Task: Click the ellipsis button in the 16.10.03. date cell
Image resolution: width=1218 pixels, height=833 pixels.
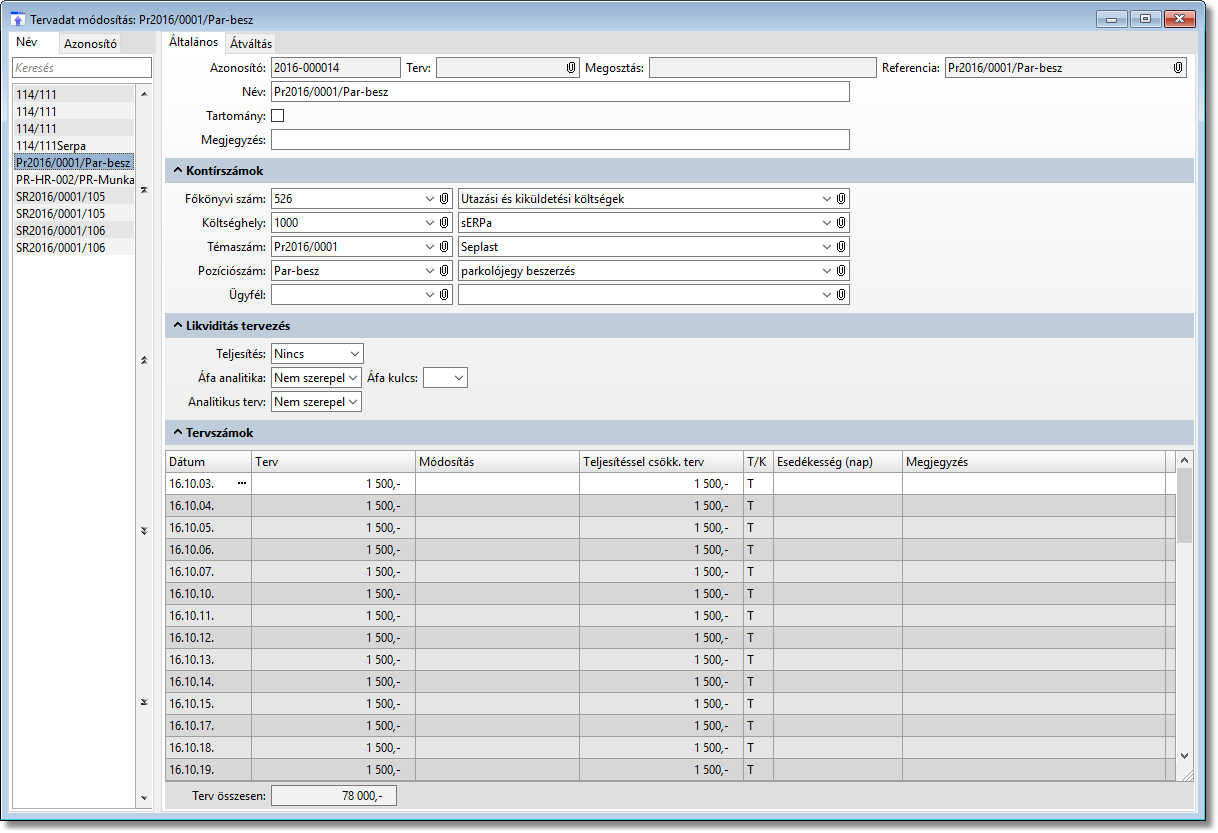Action: (241, 484)
